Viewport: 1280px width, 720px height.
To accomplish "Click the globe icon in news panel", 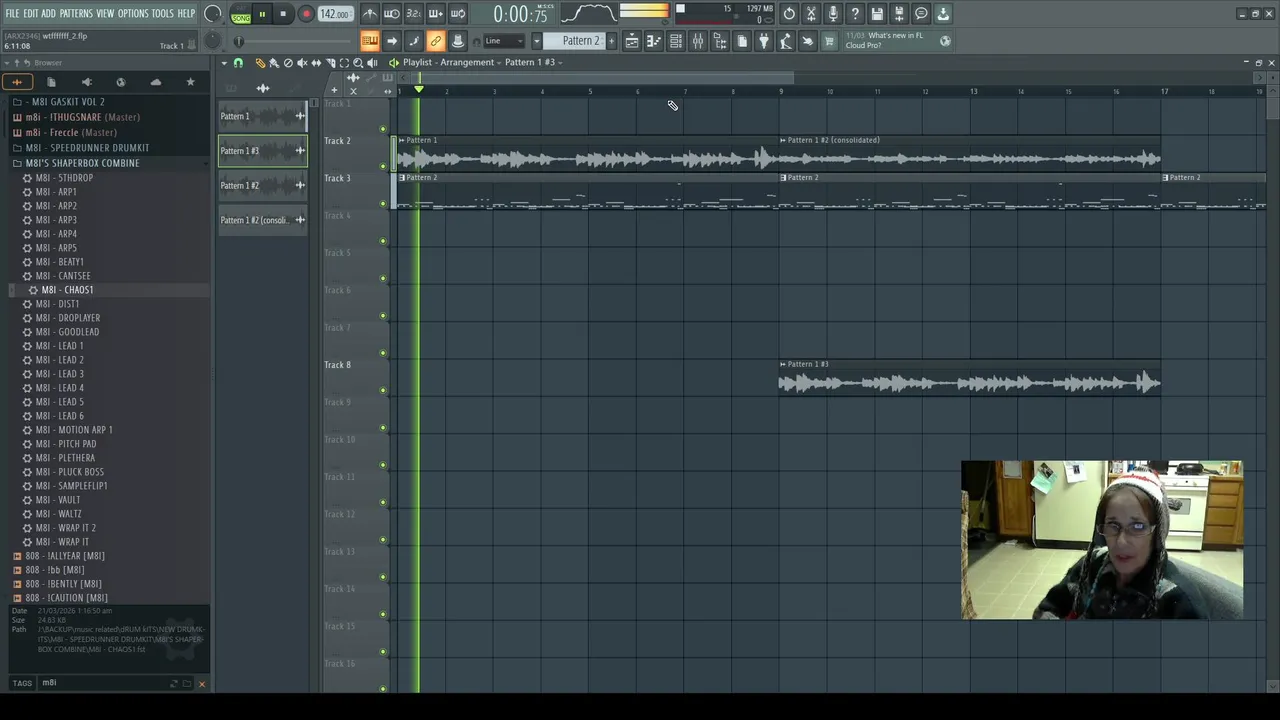I will 945,41.
